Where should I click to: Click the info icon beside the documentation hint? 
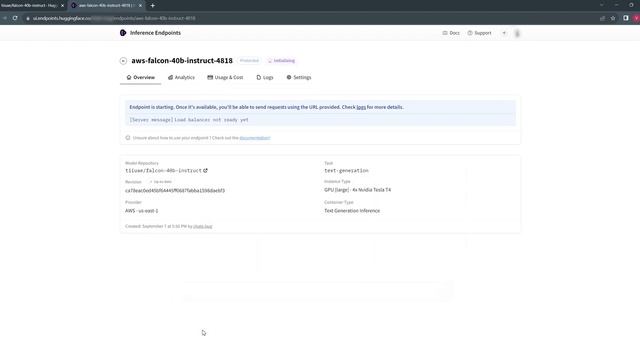(x=128, y=138)
